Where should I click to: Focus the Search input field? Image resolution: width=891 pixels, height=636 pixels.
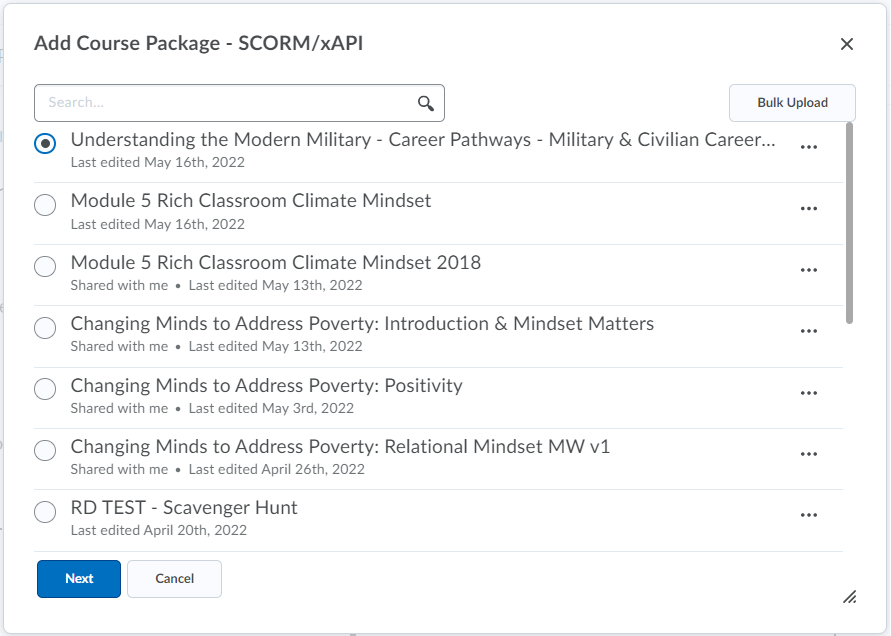point(227,103)
